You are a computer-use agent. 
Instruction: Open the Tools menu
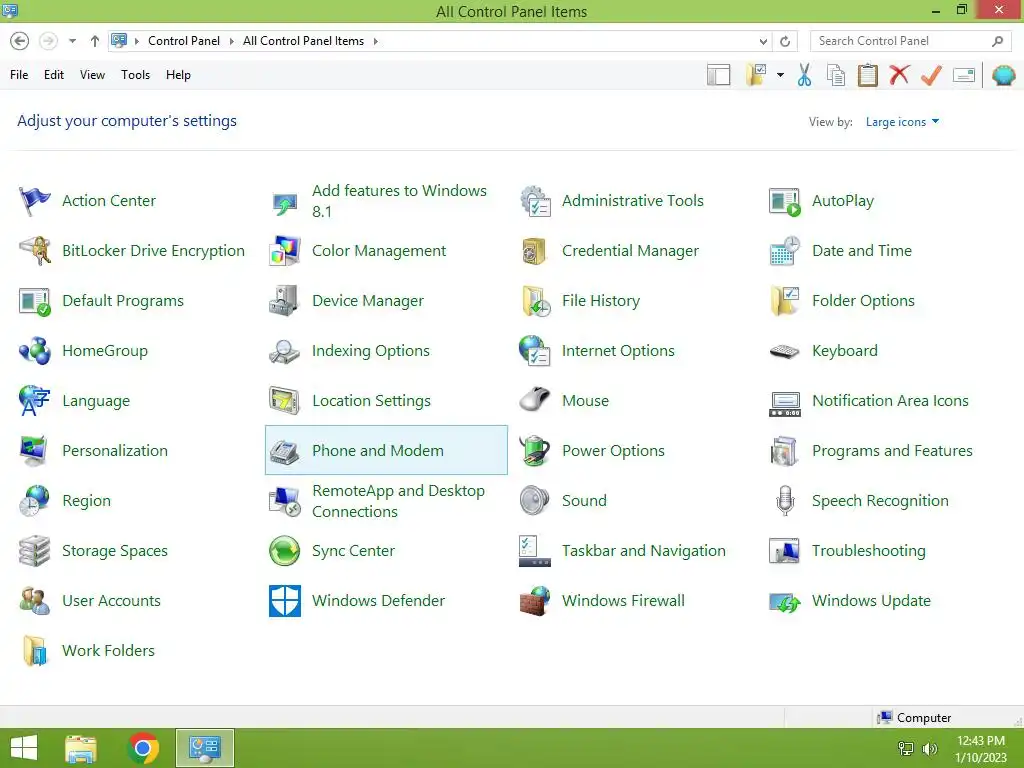tap(135, 75)
